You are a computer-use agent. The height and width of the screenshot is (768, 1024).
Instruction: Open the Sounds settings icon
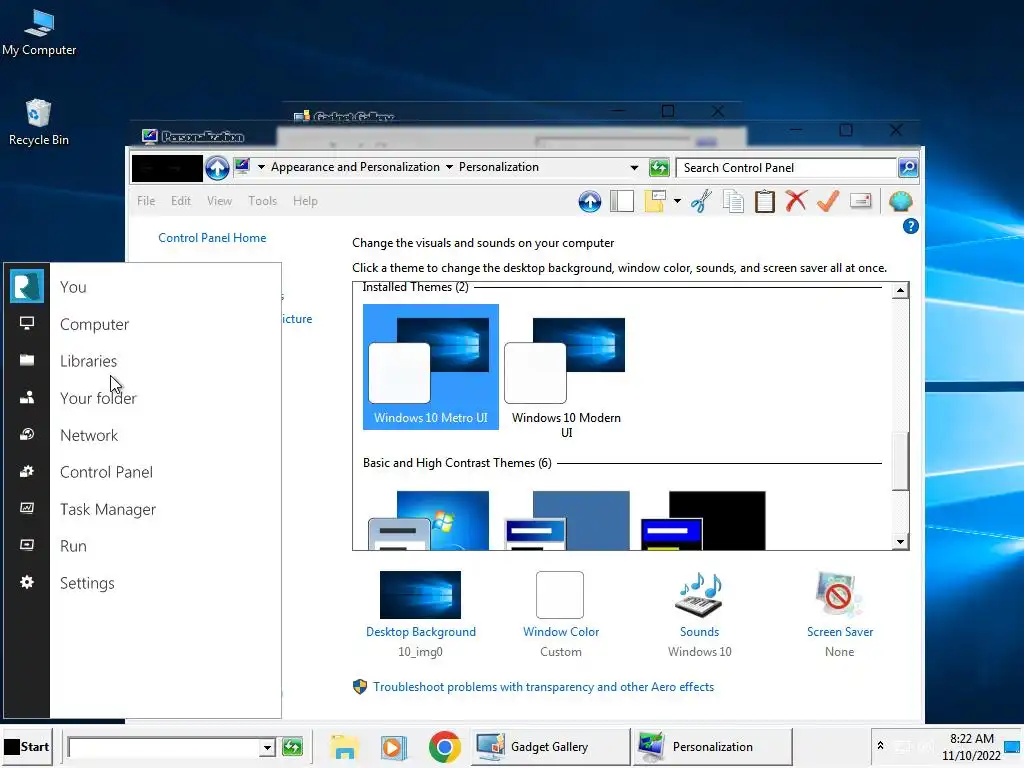point(699,595)
